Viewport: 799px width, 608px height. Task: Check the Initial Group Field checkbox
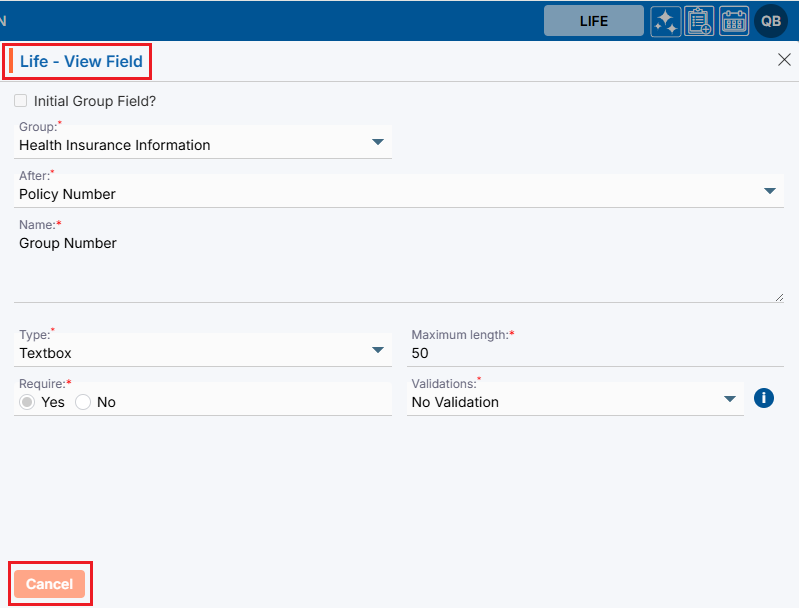[21, 101]
